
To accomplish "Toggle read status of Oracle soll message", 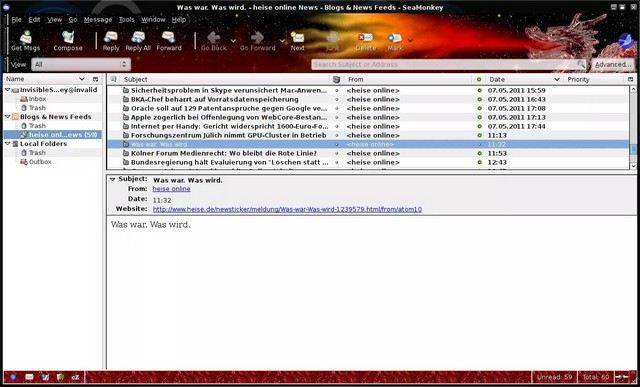I will pyautogui.click(x=479, y=108).
